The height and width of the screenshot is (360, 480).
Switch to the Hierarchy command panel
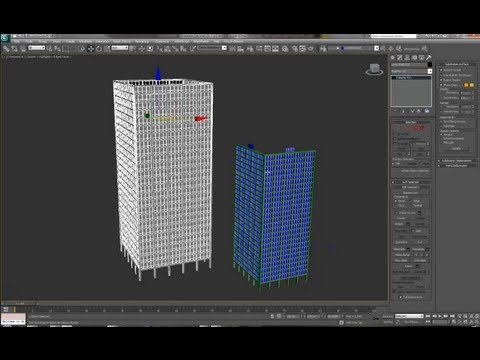[x=407, y=58]
